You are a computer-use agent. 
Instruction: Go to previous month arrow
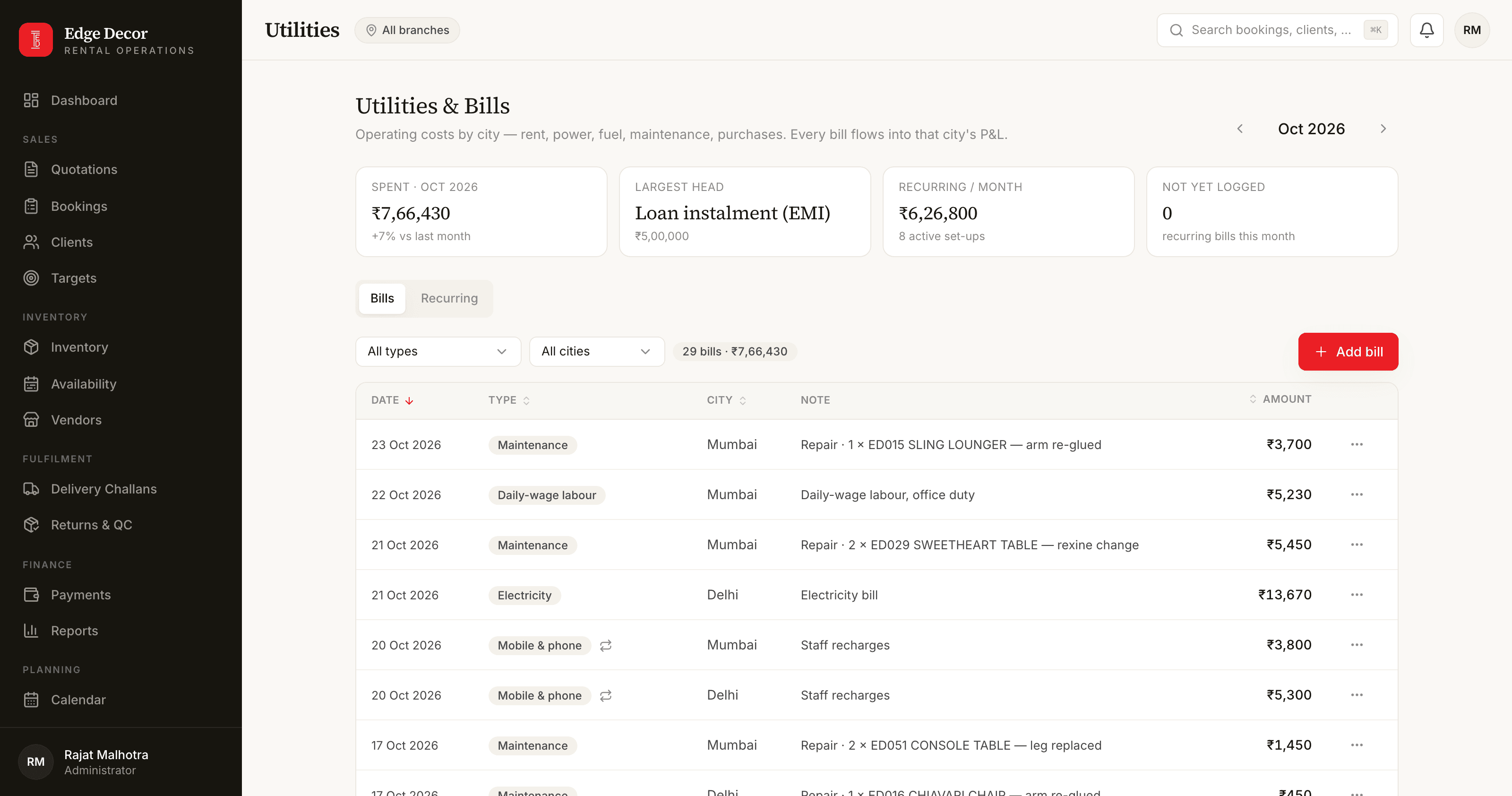click(1240, 129)
